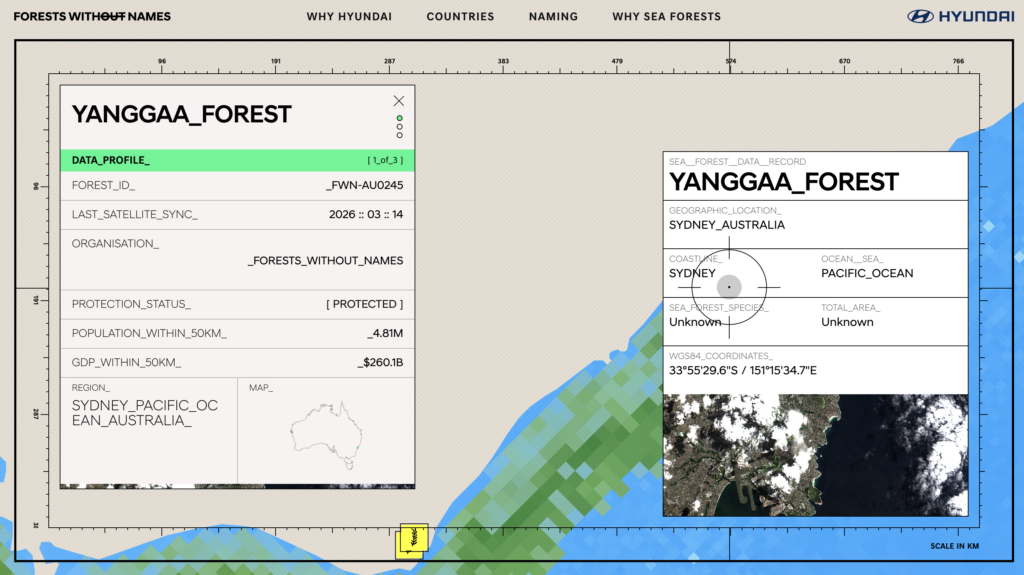Click the Forests Without Names logo
Image resolution: width=1024 pixels, height=575 pixels.
[x=92, y=17]
